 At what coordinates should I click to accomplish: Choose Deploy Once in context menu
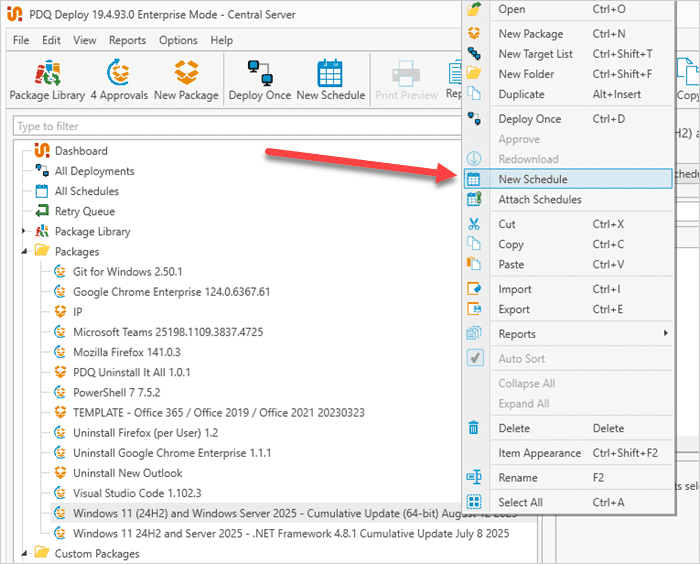[x=568, y=119]
